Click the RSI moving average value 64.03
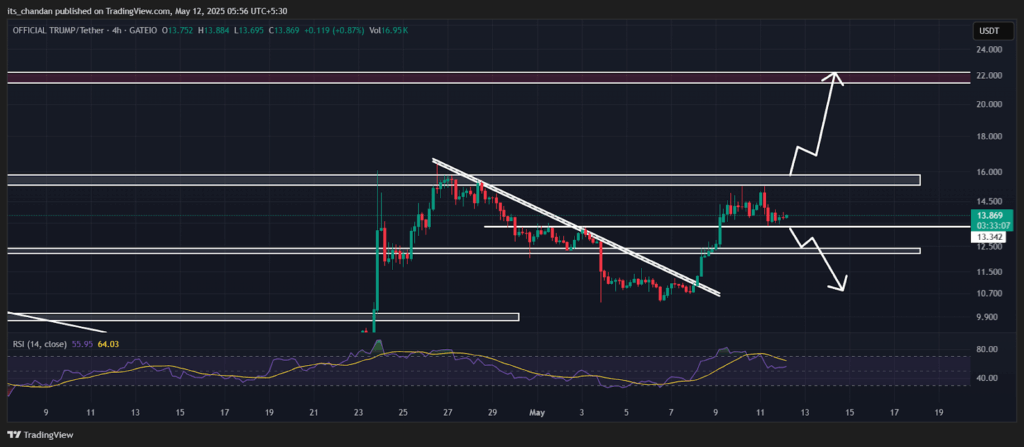The image size is (1024, 447). 108,344
